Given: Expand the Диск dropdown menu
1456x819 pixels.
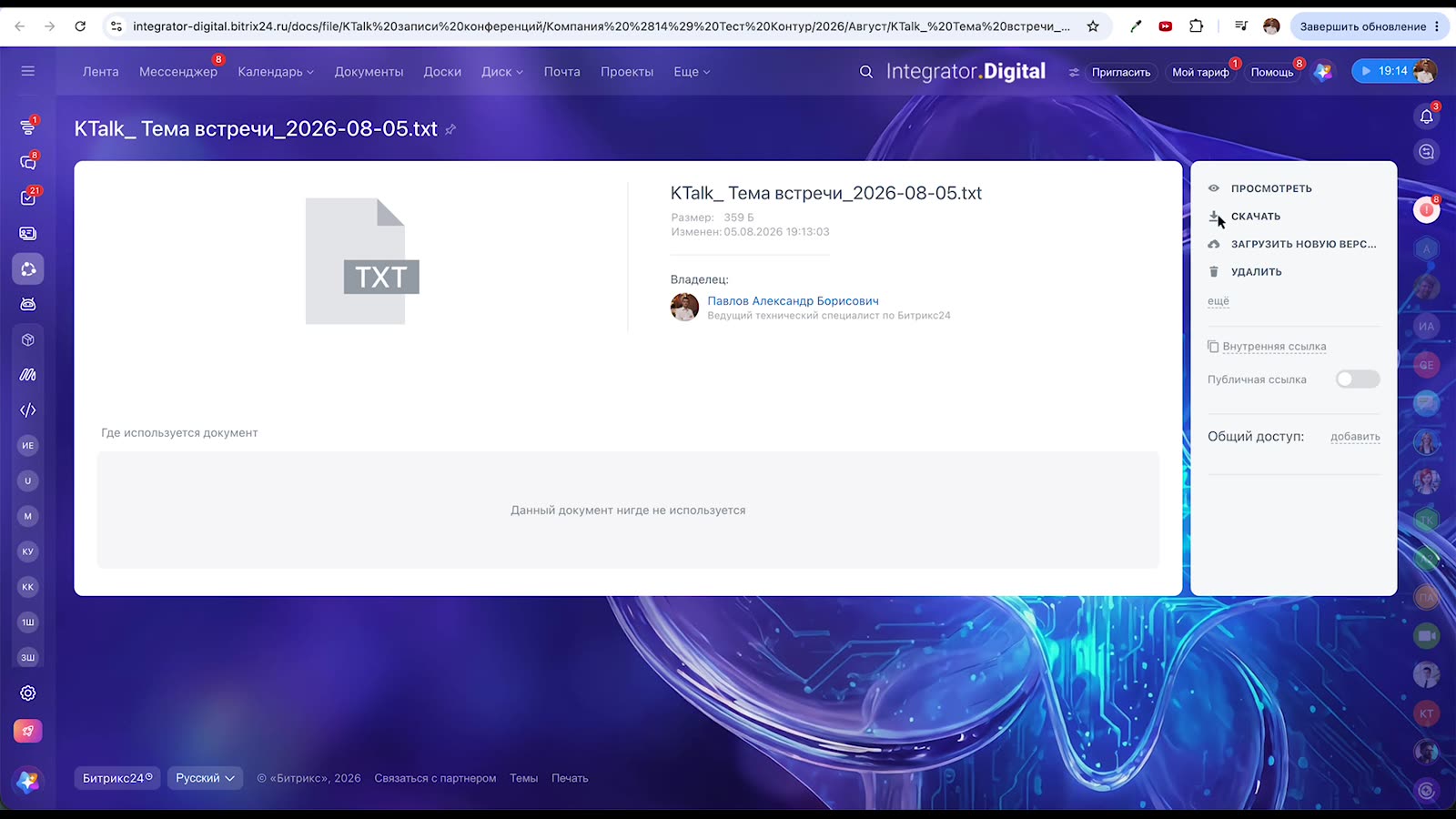Looking at the screenshot, I should (502, 72).
